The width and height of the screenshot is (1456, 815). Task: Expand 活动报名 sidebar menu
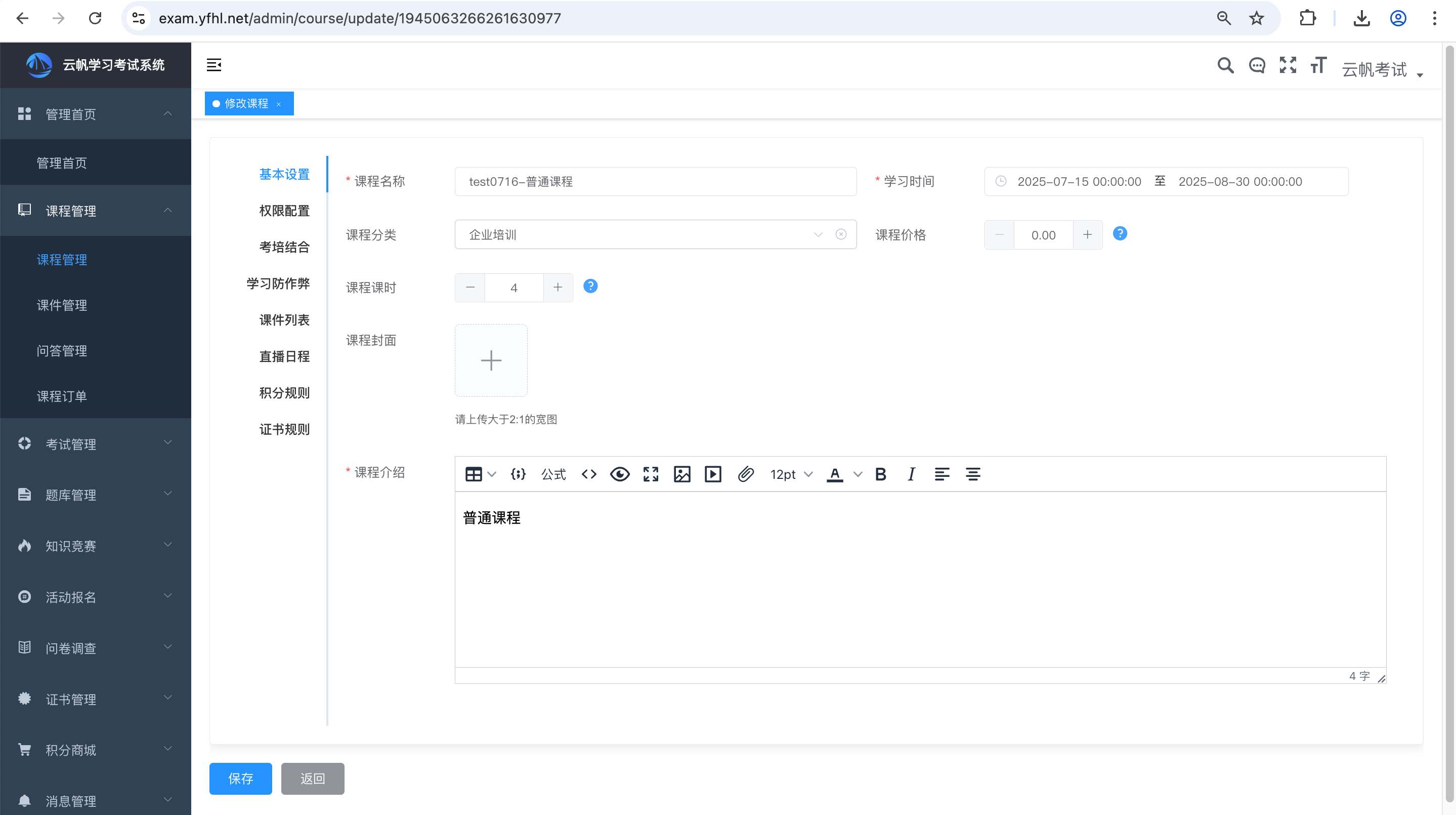[96, 597]
